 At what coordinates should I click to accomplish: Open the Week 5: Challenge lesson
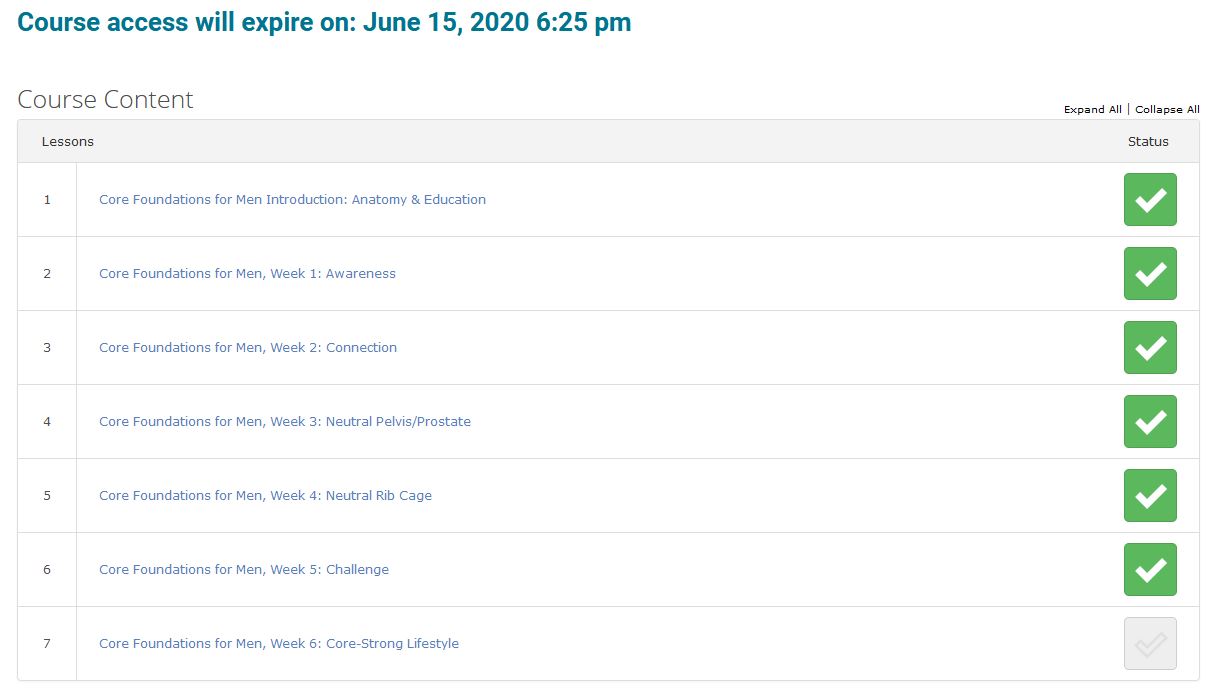pyautogui.click(x=244, y=570)
